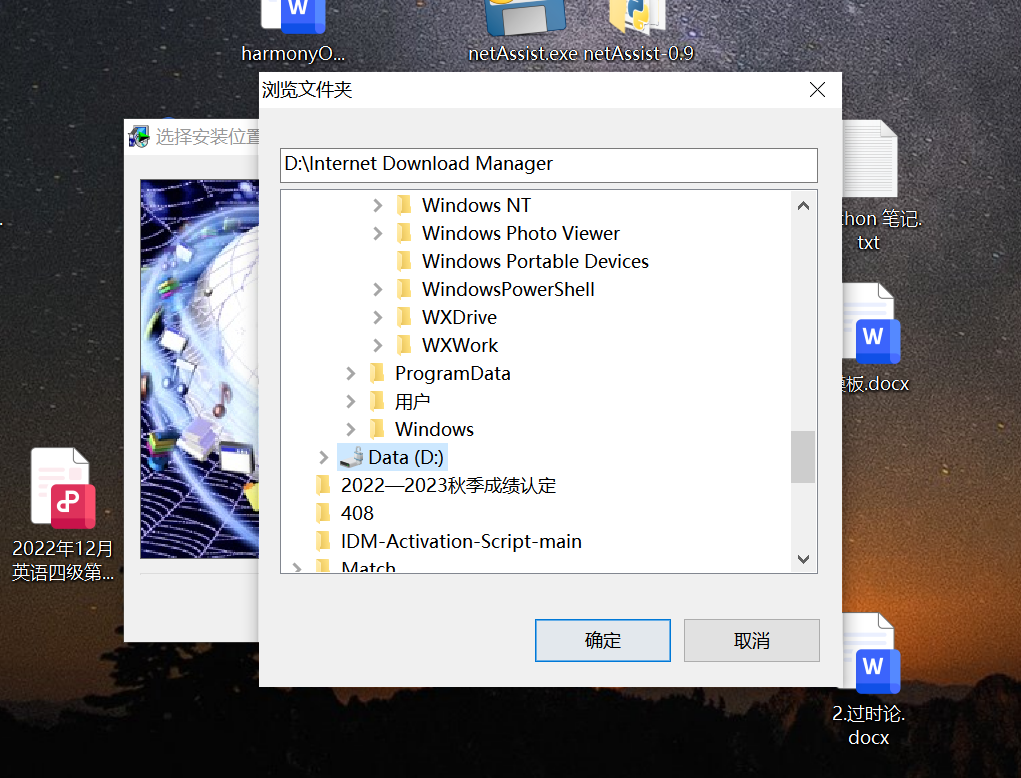This screenshot has width=1021, height=778.
Task: Select the WXDrive folder name
Action: (459, 318)
